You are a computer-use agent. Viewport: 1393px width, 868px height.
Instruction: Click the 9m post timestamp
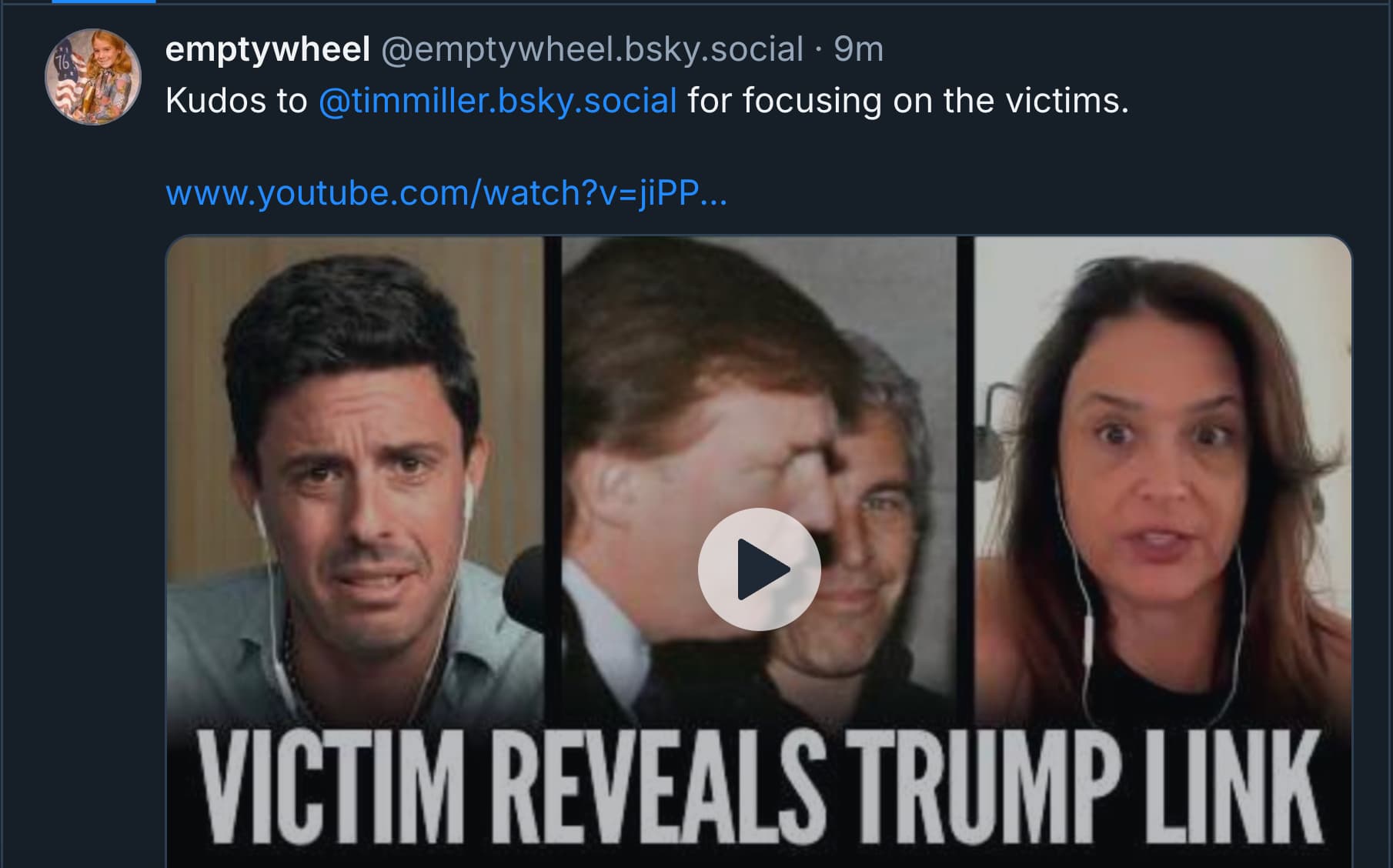point(858,50)
